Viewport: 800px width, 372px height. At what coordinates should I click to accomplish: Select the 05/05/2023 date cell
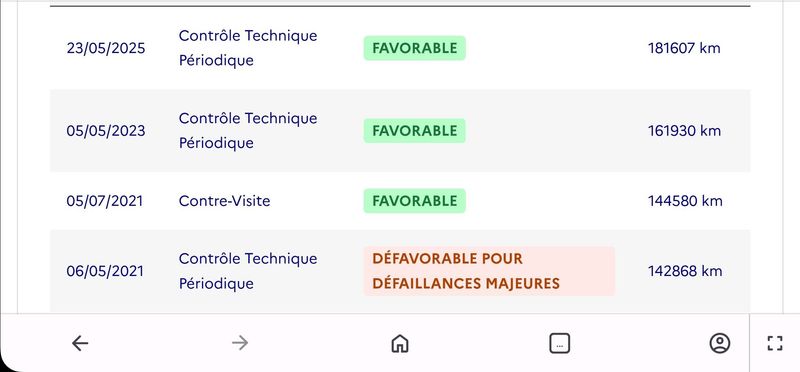[106, 131]
